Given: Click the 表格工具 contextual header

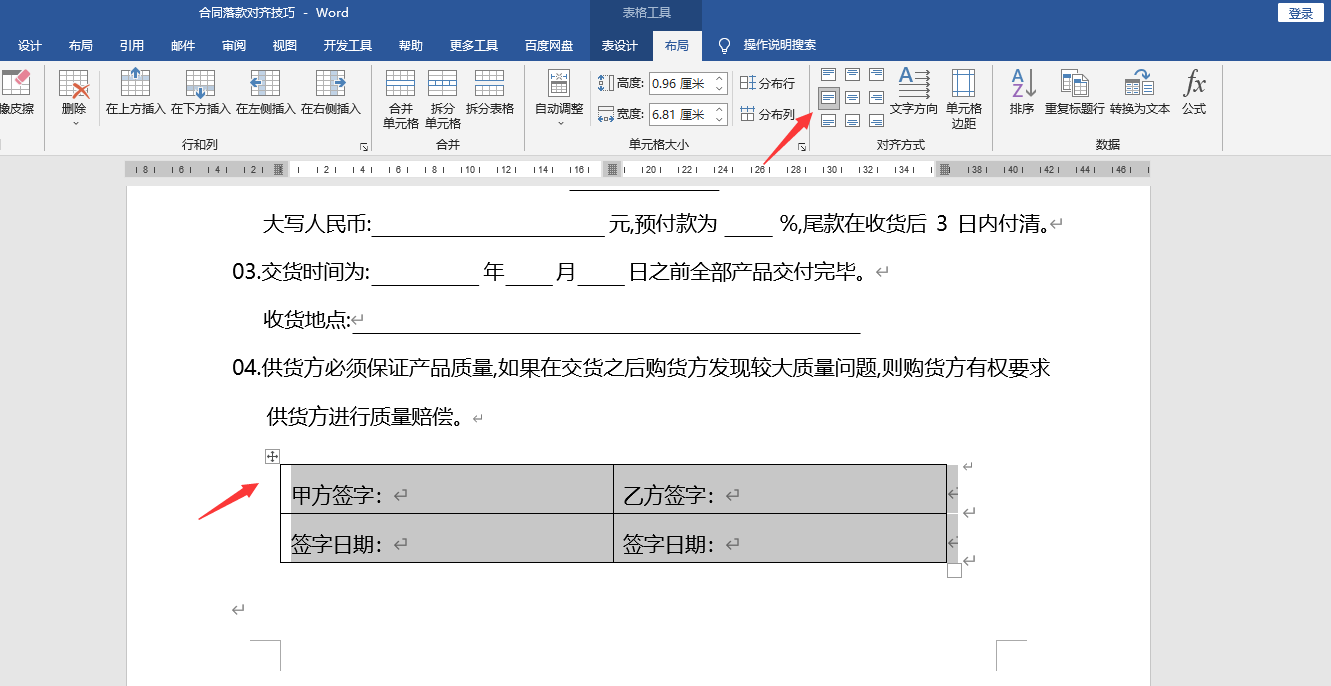Looking at the screenshot, I should tap(647, 13).
